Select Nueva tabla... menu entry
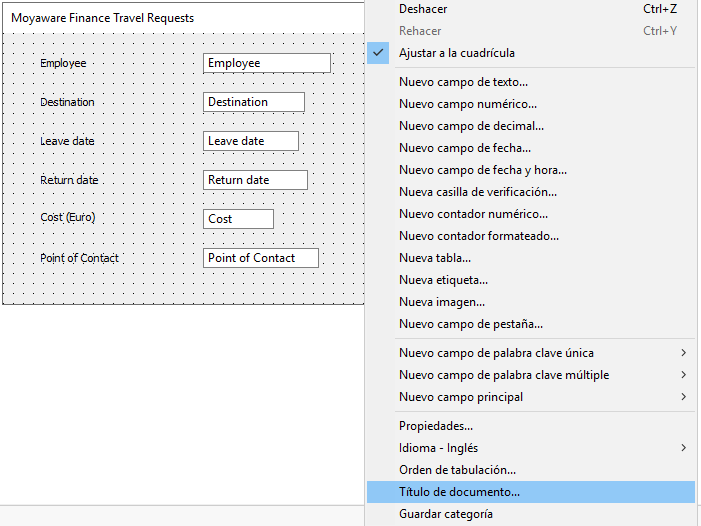 (x=531, y=258)
